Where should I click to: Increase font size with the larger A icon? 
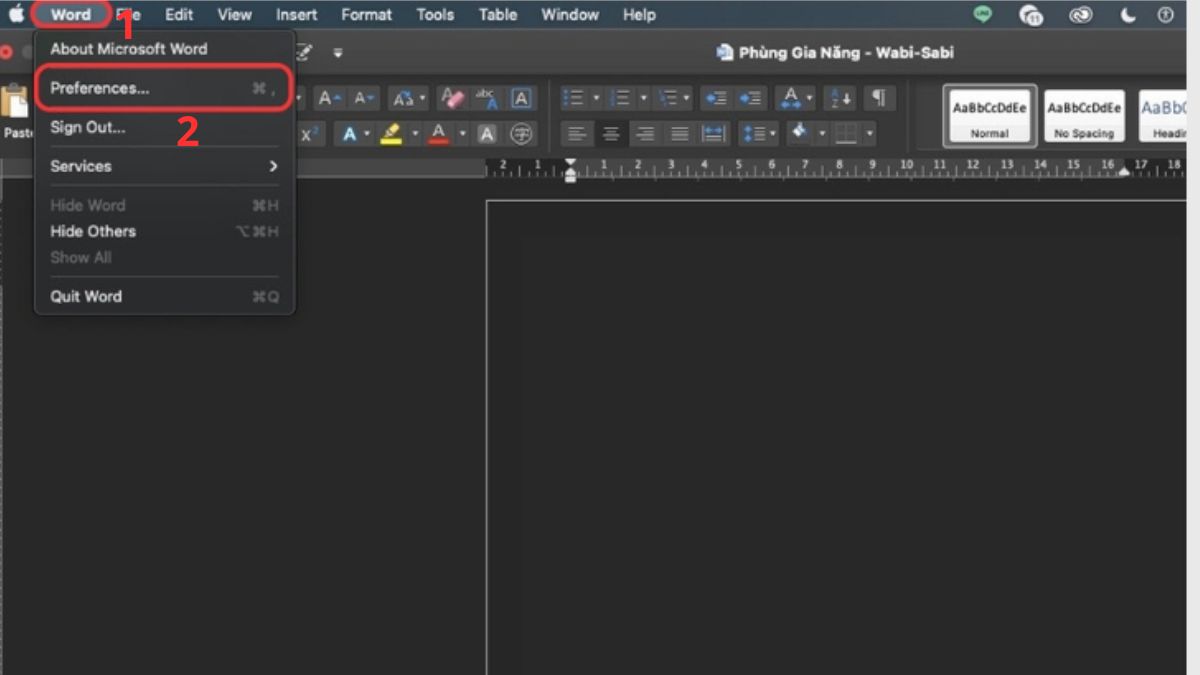pos(329,98)
